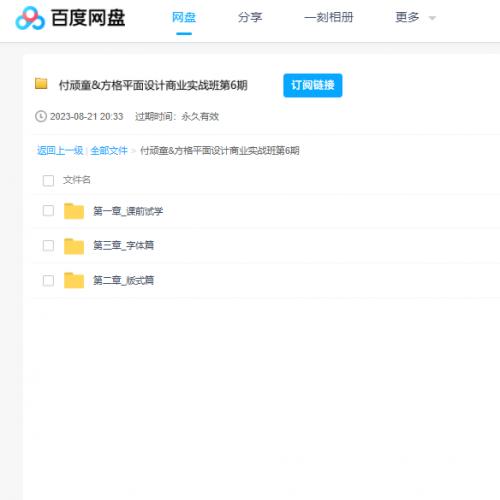Check the box for 第三章_字体篇

pyautogui.click(x=48, y=246)
